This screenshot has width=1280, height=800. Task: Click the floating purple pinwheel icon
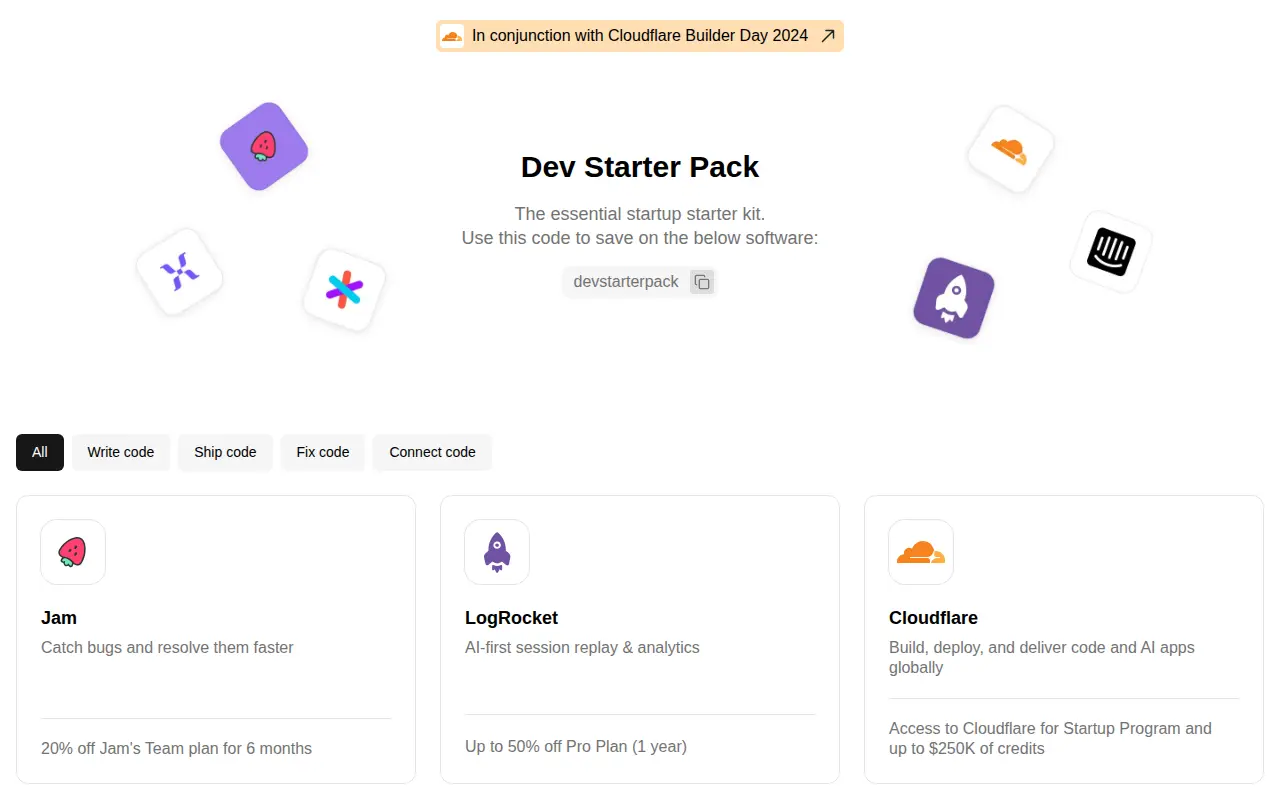[x=180, y=272]
